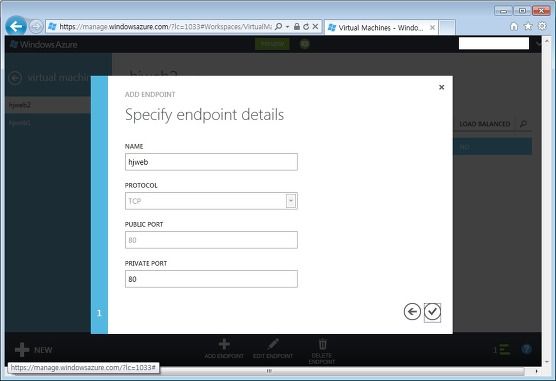This screenshot has height=381, width=556.
Task: Click the PRIVATE PORT input field
Action: [211, 279]
